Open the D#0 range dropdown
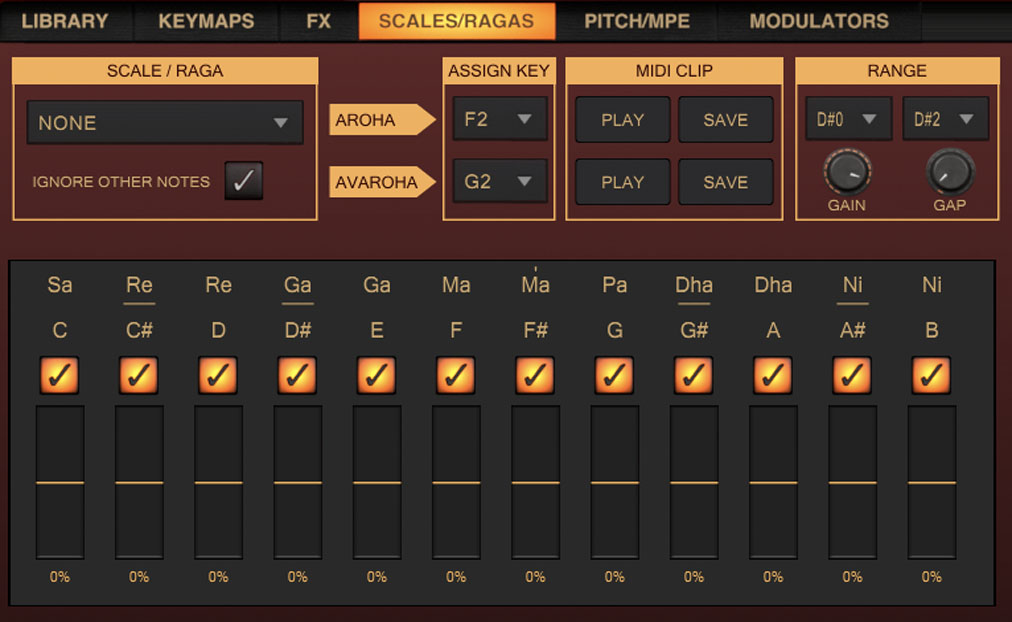 click(848, 119)
